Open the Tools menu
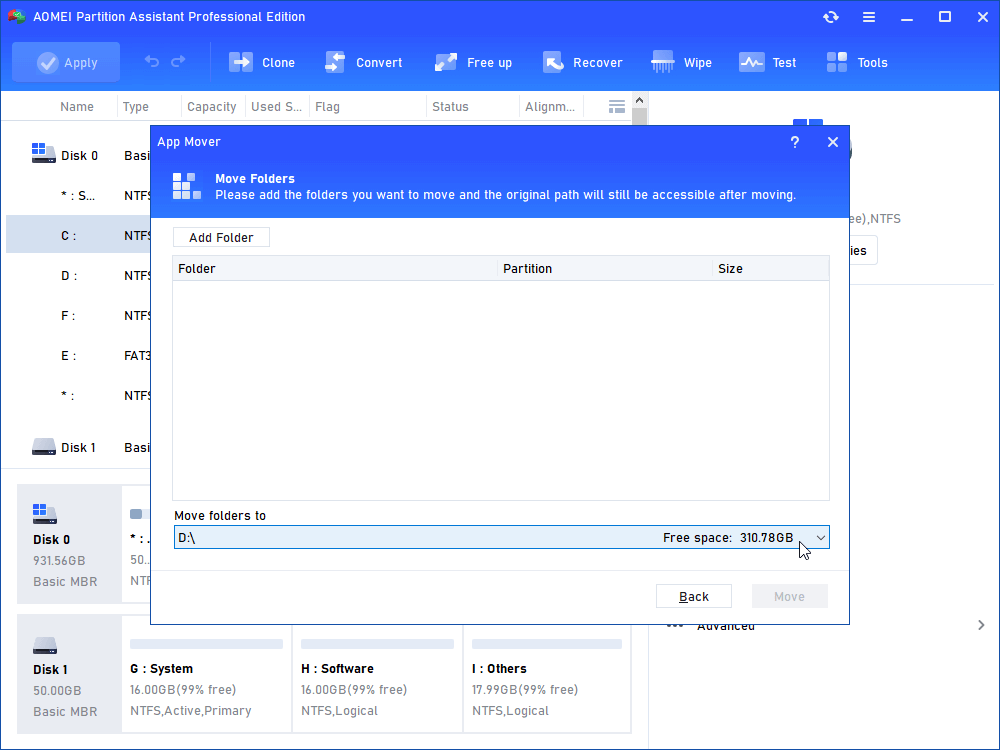Screen dimensions: 1000x750 pyautogui.click(x=857, y=62)
